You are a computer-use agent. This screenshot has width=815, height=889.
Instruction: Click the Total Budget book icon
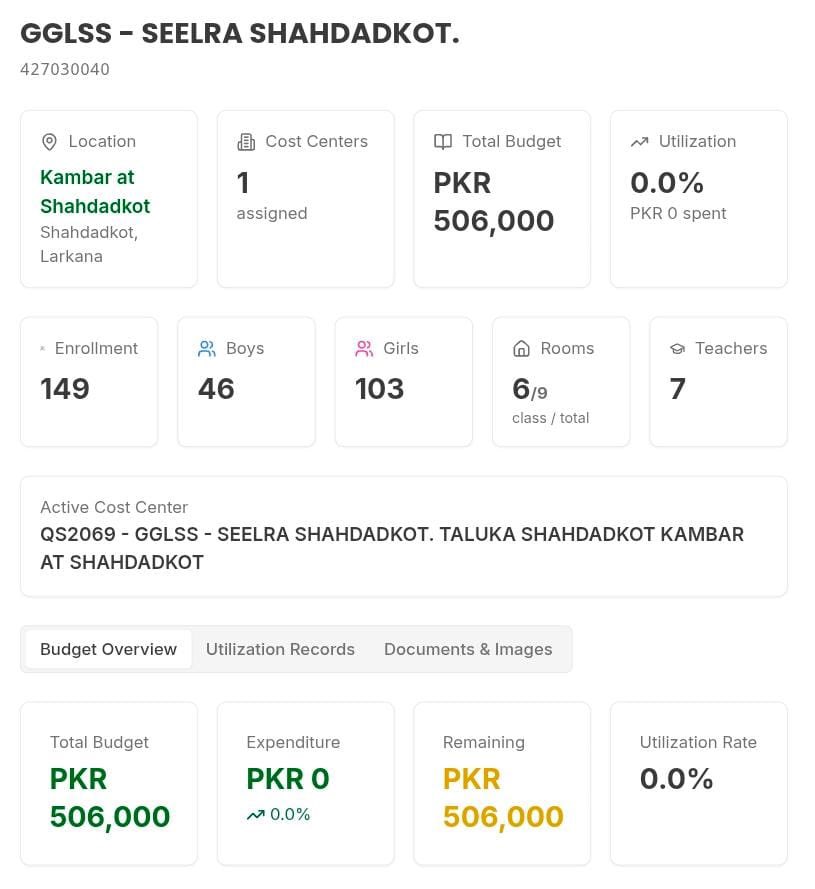pos(442,142)
